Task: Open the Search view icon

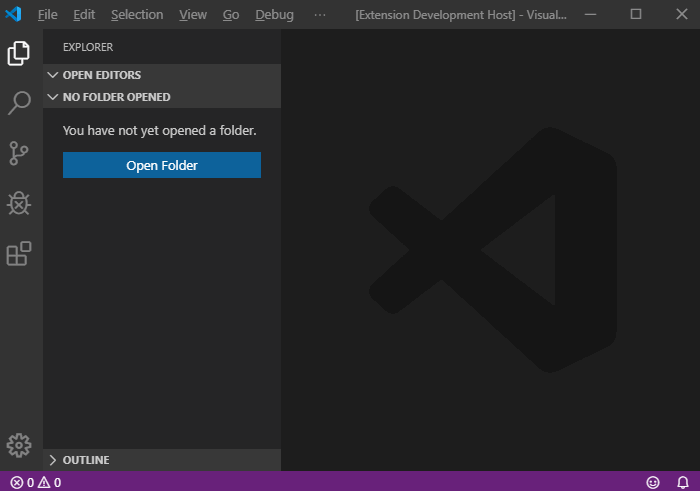Action: [19, 104]
